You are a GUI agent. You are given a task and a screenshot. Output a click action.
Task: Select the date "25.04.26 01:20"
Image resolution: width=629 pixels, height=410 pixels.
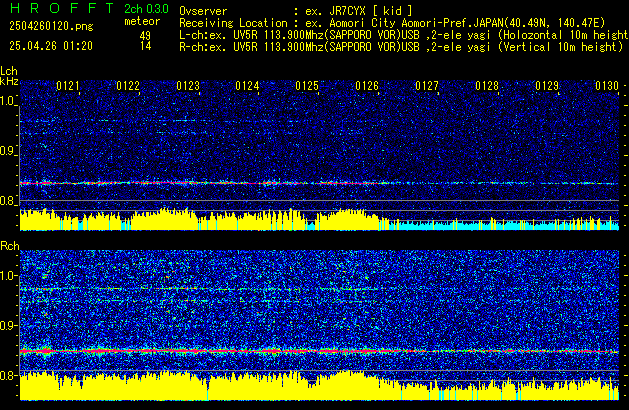click(51, 46)
